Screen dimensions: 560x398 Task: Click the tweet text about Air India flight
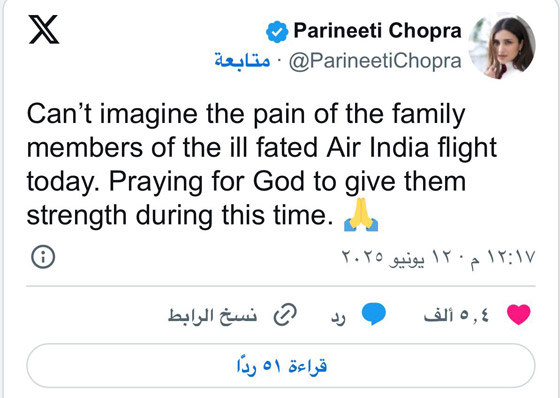click(x=262, y=164)
